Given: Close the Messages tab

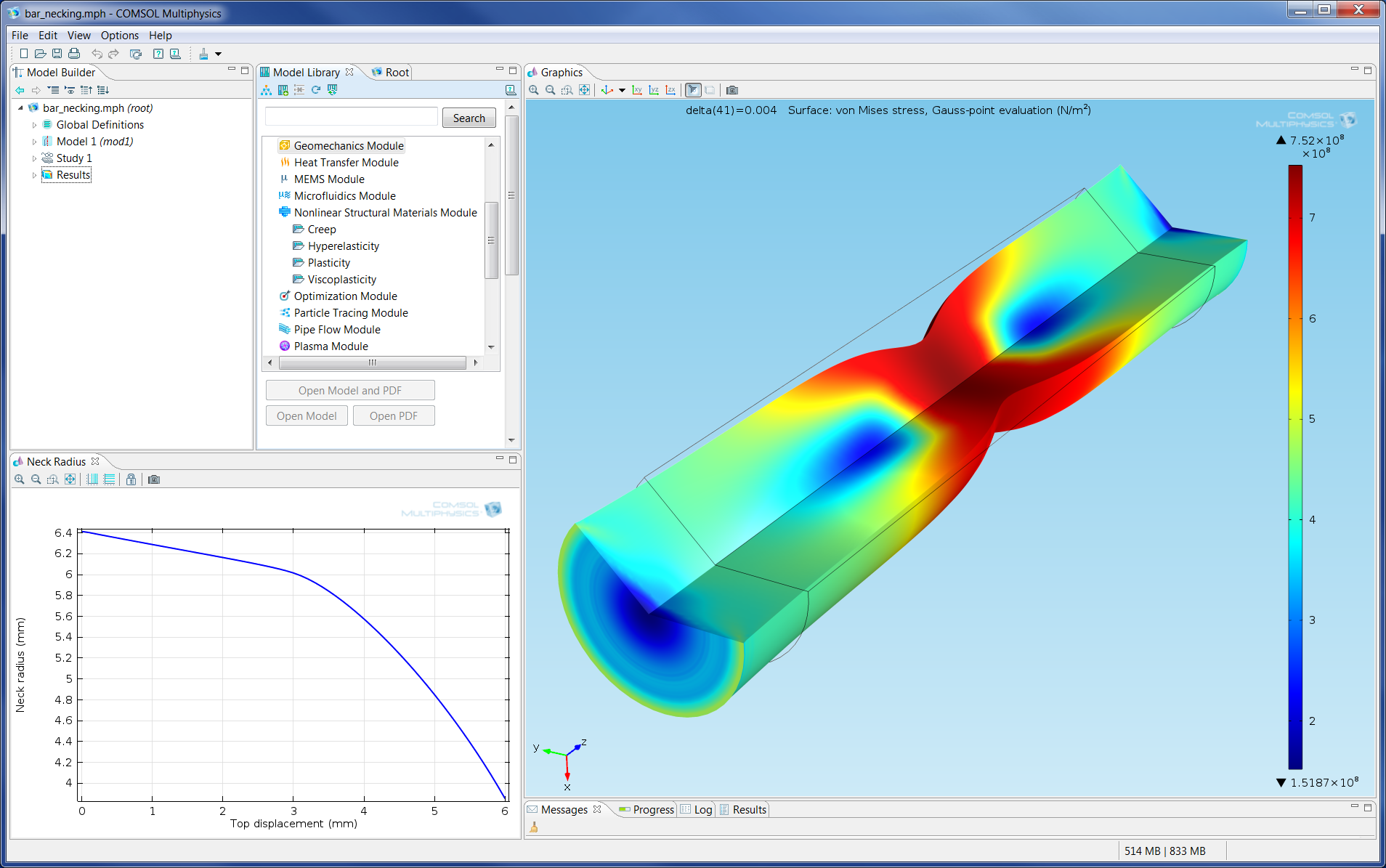Looking at the screenshot, I should (597, 809).
